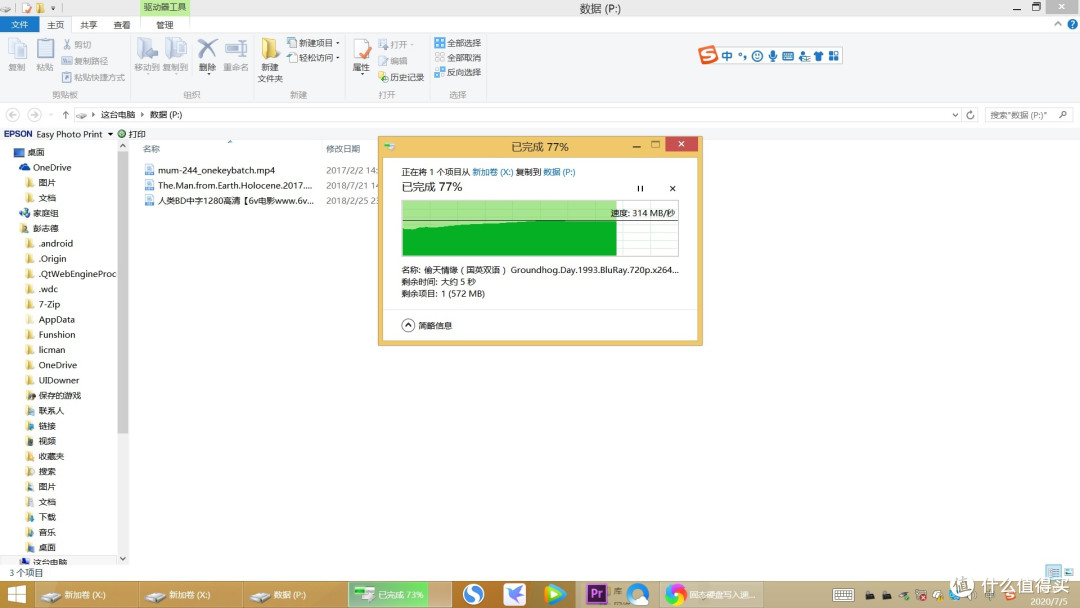Click the navigation pane vertical scrollbar

point(123,293)
